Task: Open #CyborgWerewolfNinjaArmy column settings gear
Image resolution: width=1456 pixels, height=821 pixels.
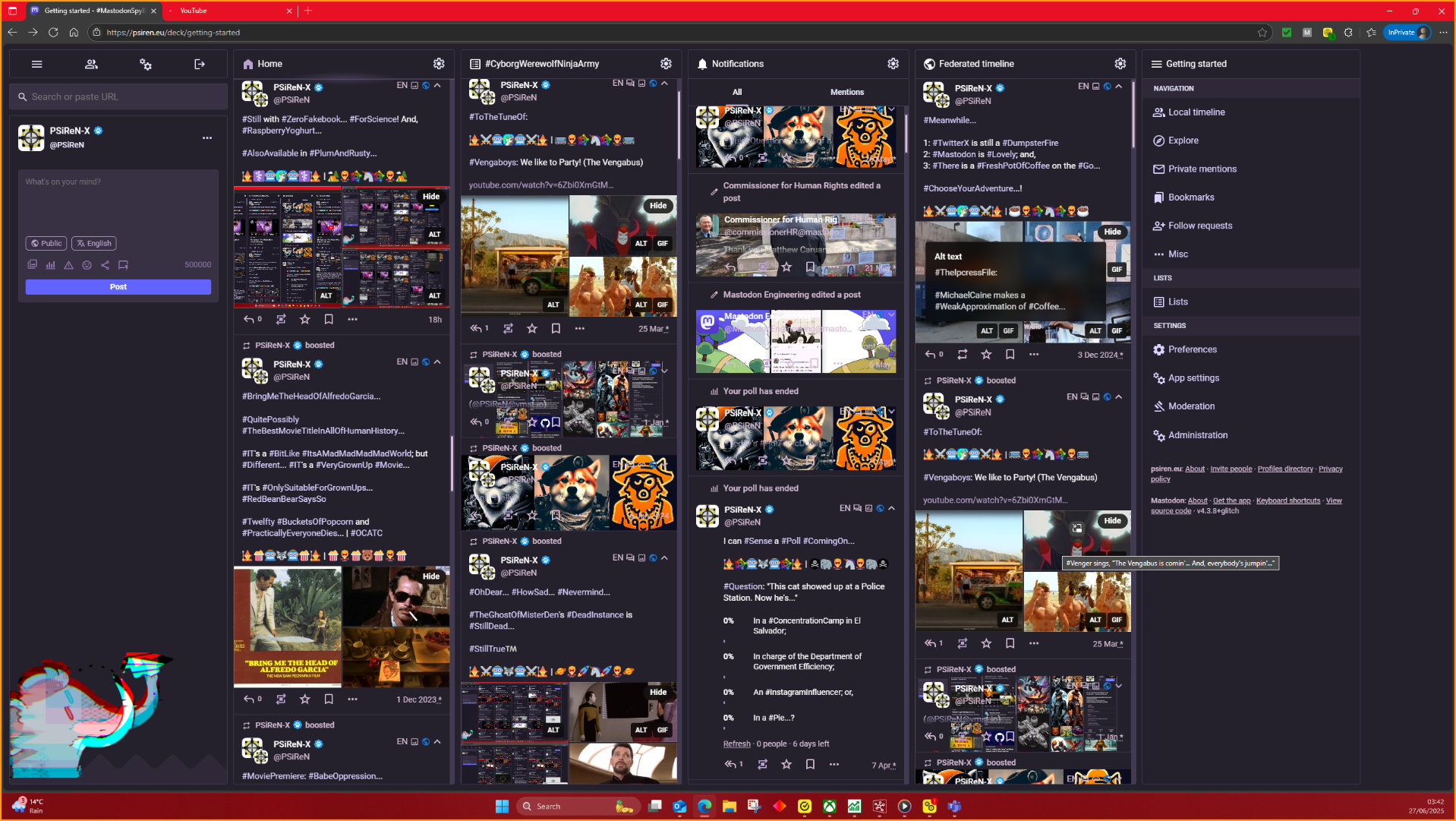Action: click(x=666, y=64)
